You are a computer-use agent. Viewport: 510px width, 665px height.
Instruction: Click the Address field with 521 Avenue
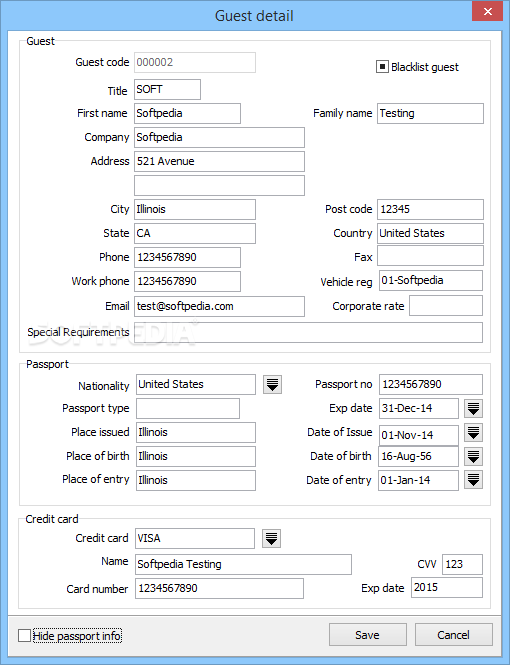(x=219, y=162)
